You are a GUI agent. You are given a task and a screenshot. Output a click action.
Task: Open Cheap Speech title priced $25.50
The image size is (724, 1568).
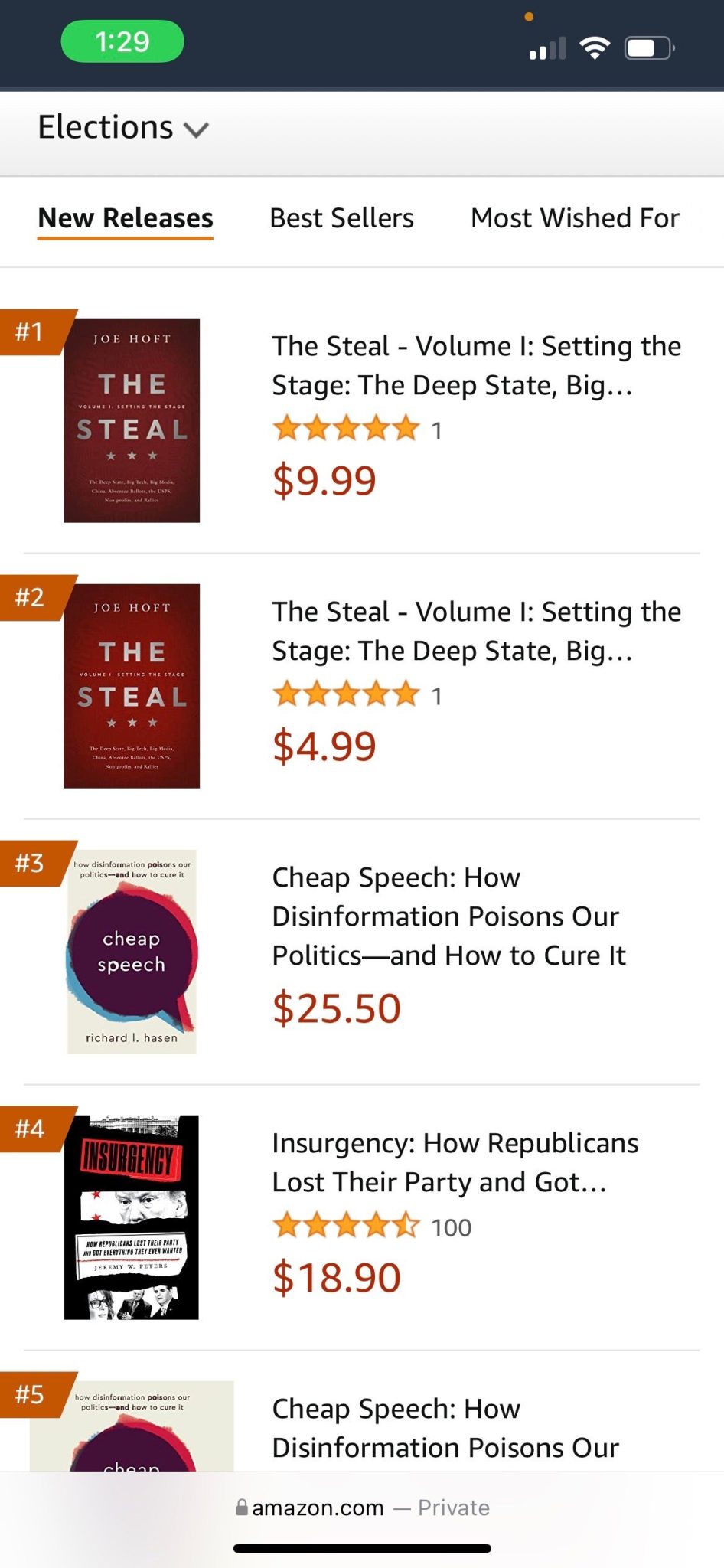(448, 916)
